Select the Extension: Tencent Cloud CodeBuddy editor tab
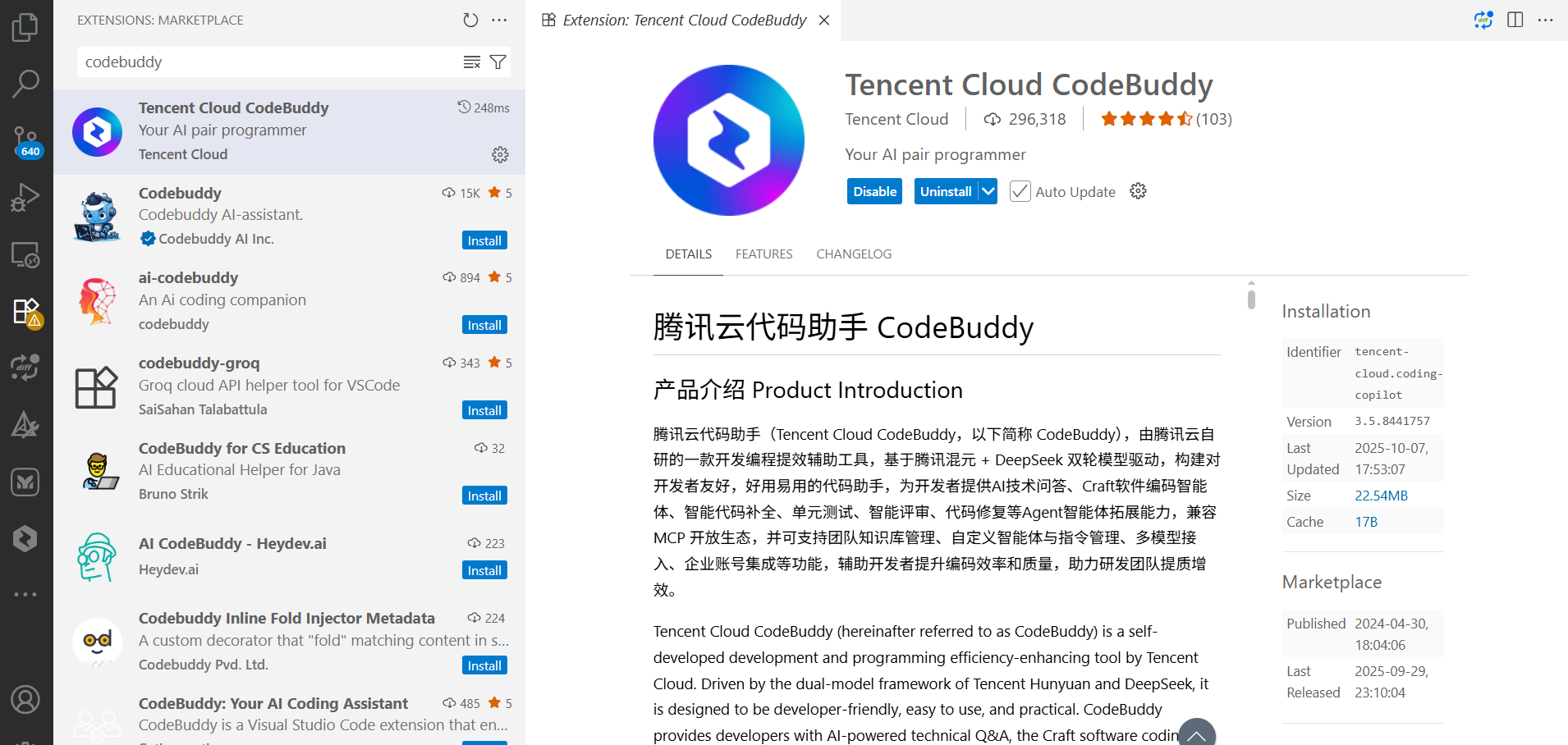This screenshot has width=1568, height=745. pos(684,20)
